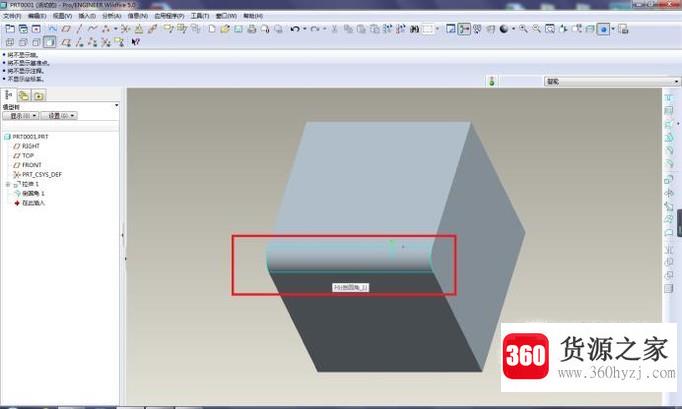Open the 设置 dropdown button
Image resolution: width=682 pixels, height=409 pixels.
point(59,116)
